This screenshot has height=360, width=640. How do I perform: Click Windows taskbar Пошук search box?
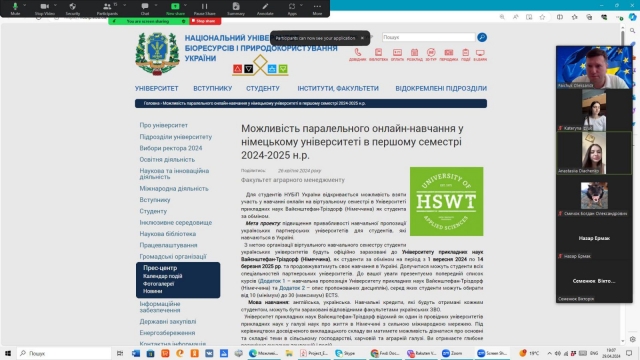tap(64, 353)
